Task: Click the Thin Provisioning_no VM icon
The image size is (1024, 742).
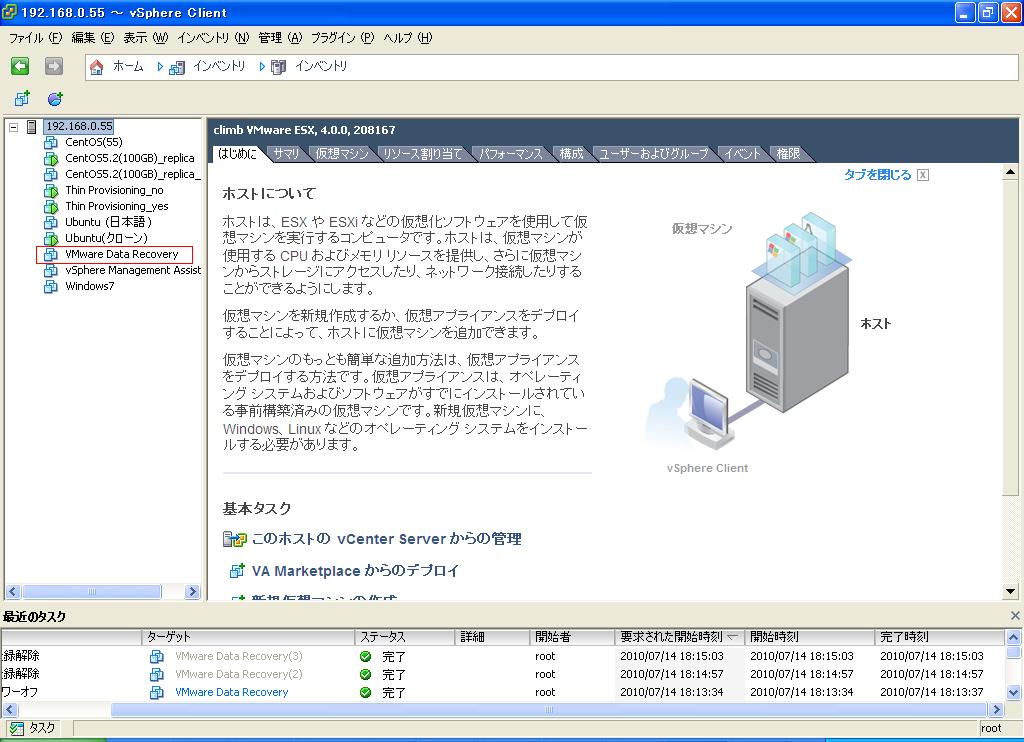Action: [51, 191]
